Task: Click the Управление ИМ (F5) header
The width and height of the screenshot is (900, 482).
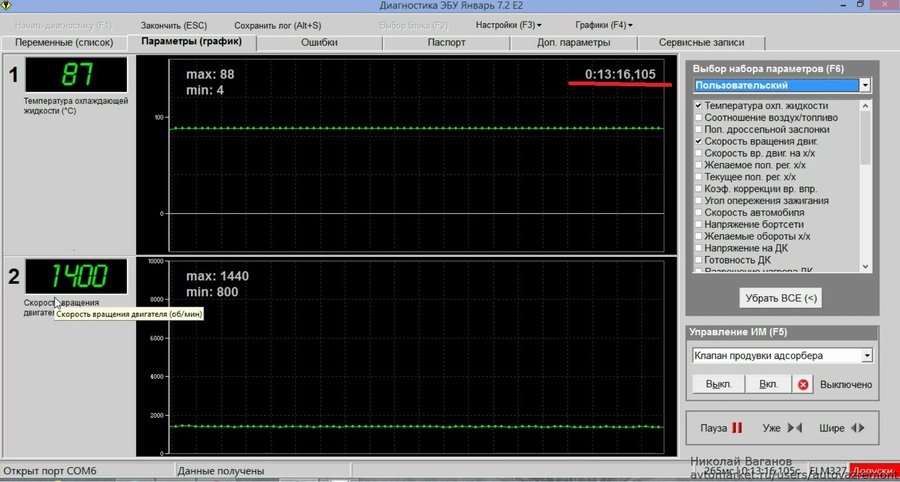Action: (738, 332)
